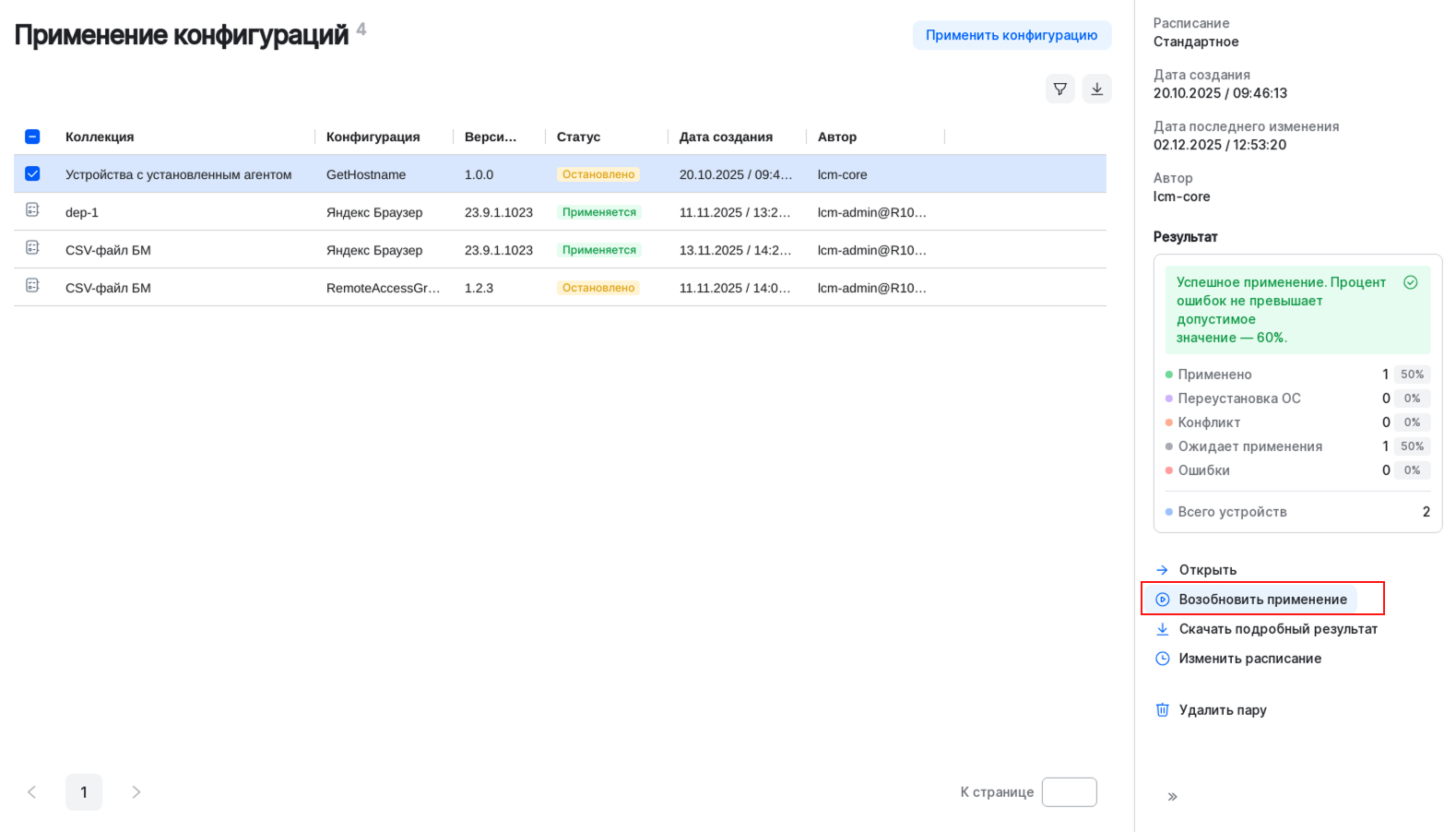
Task: Click the arrow icon next to Открыть
Action: click(x=1162, y=570)
